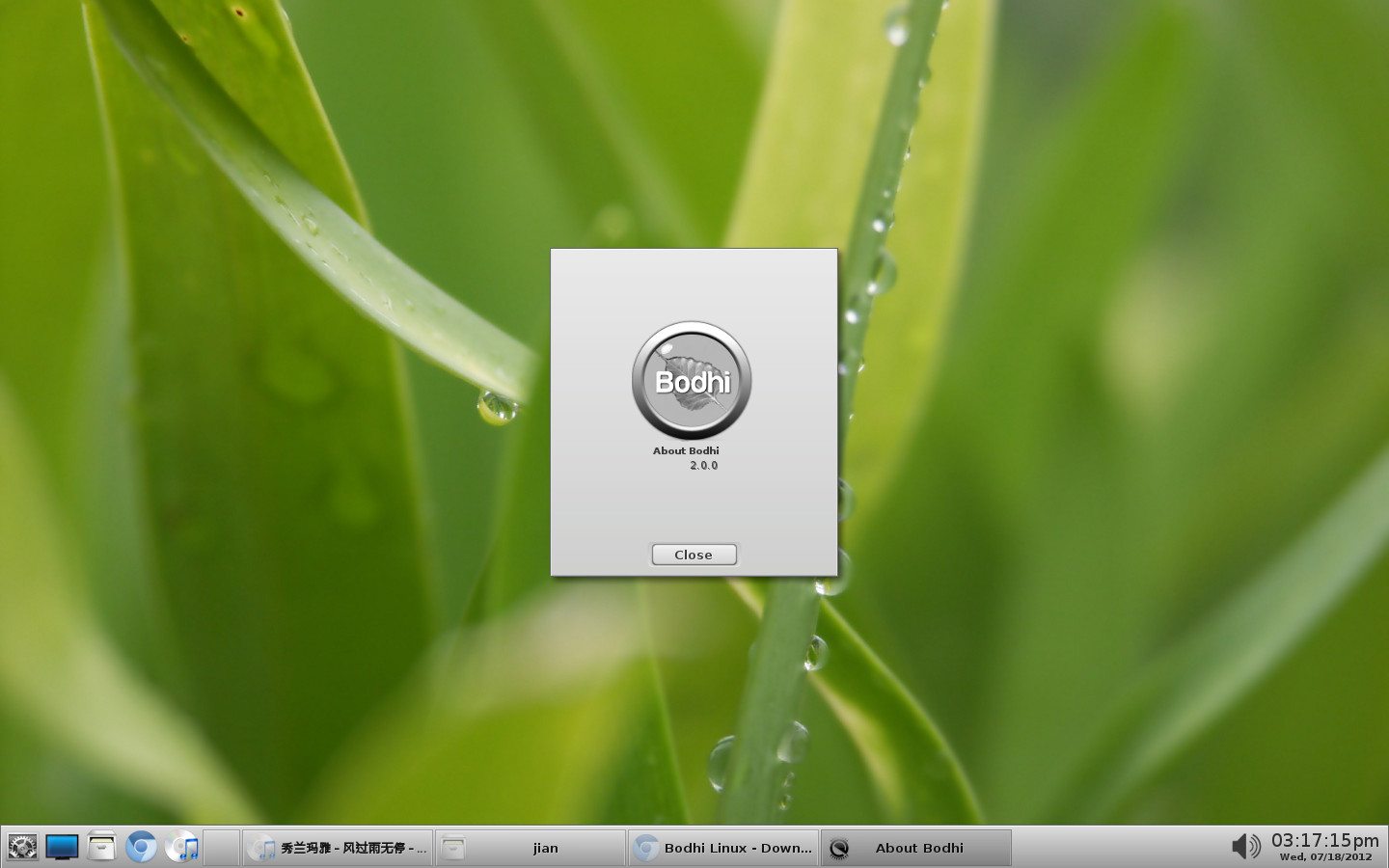Switch to the jian file manager window
The image size is (1389, 868).
531,848
